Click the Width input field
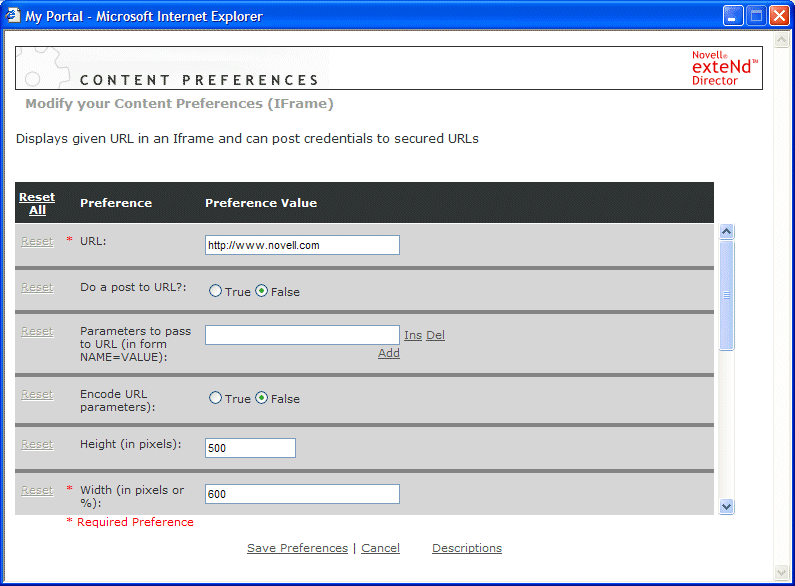The width and height of the screenshot is (795, 586). (x=302, y=494)
